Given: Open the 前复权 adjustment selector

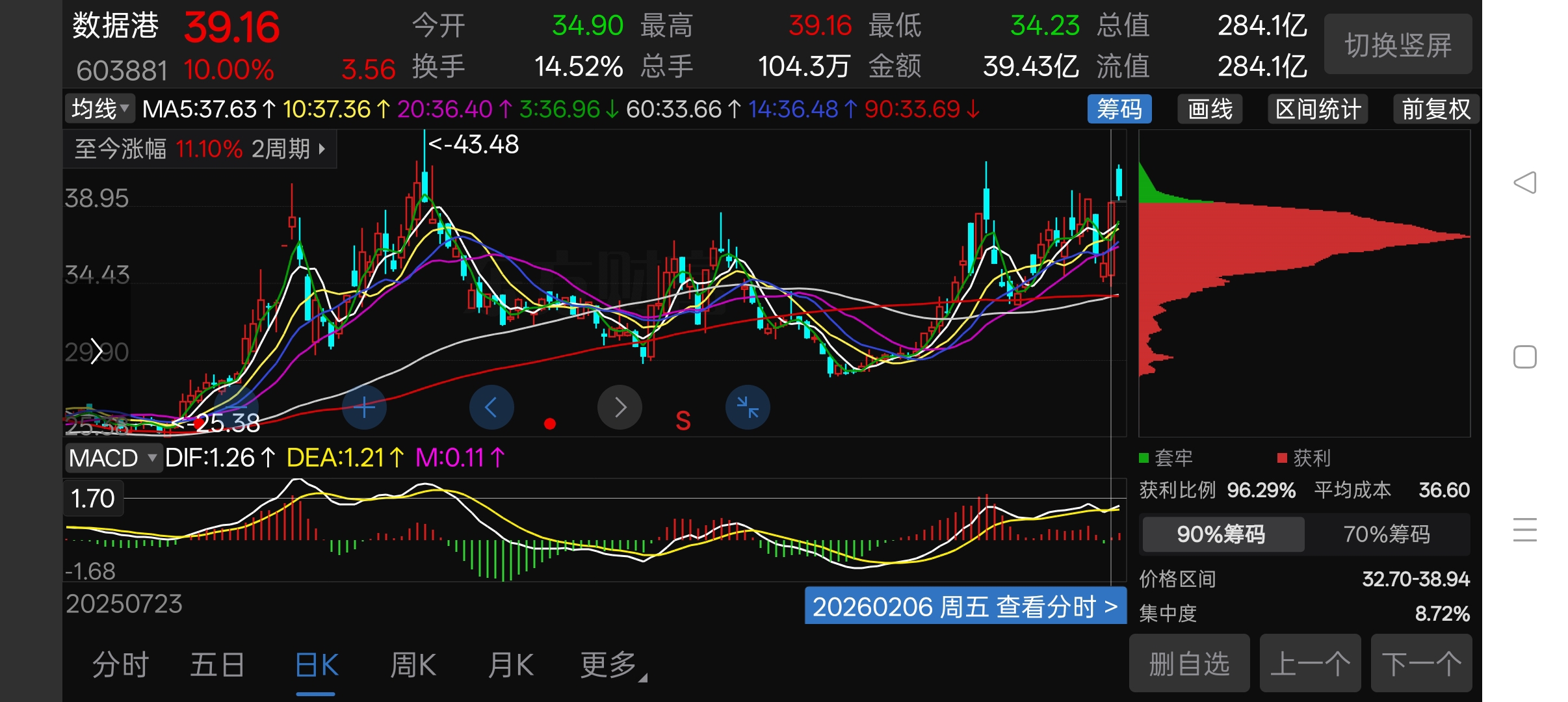Looking at the screenshot, I should [1435, 109].
